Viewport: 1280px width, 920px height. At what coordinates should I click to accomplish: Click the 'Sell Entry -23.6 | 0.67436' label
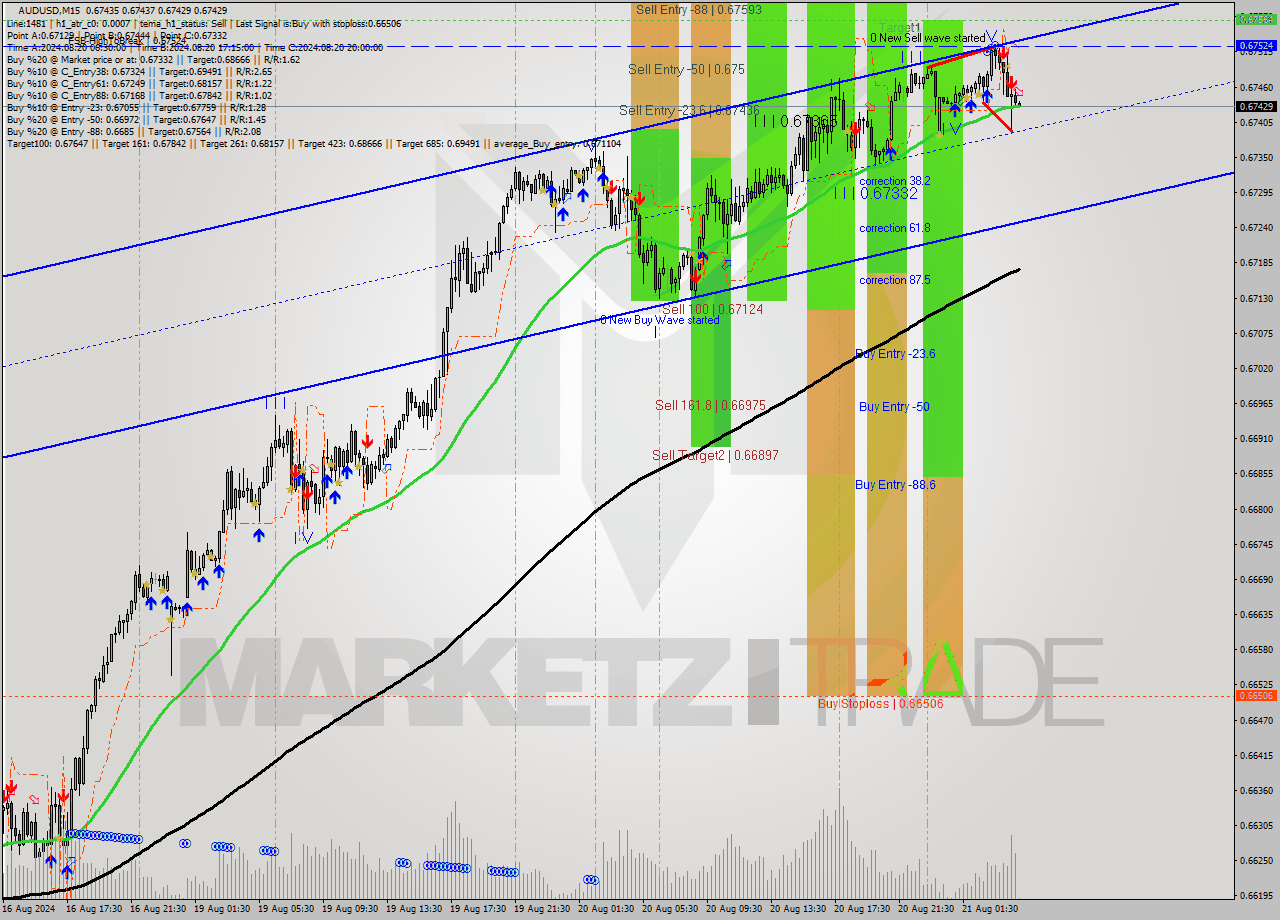click(689, 110)
